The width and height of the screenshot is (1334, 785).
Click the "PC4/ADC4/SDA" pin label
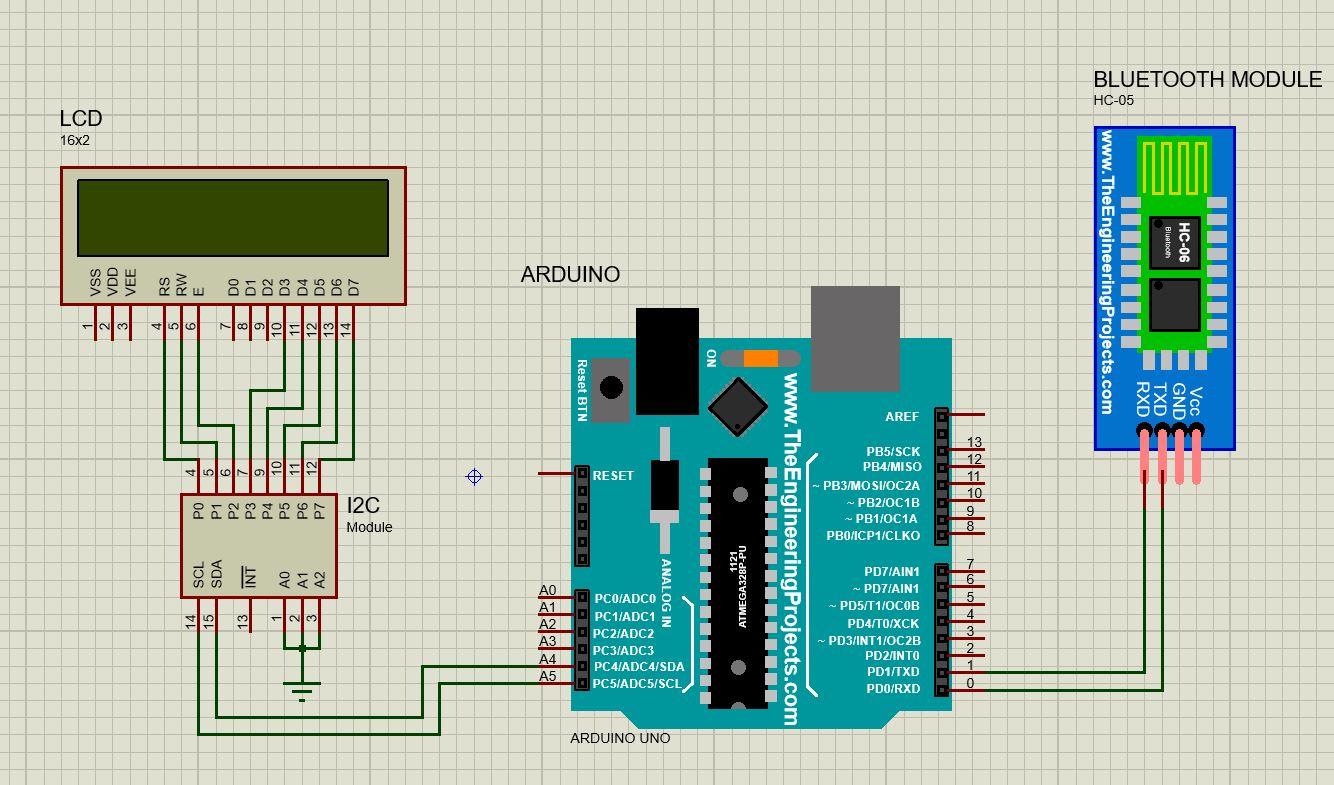[x=638, y=667]
